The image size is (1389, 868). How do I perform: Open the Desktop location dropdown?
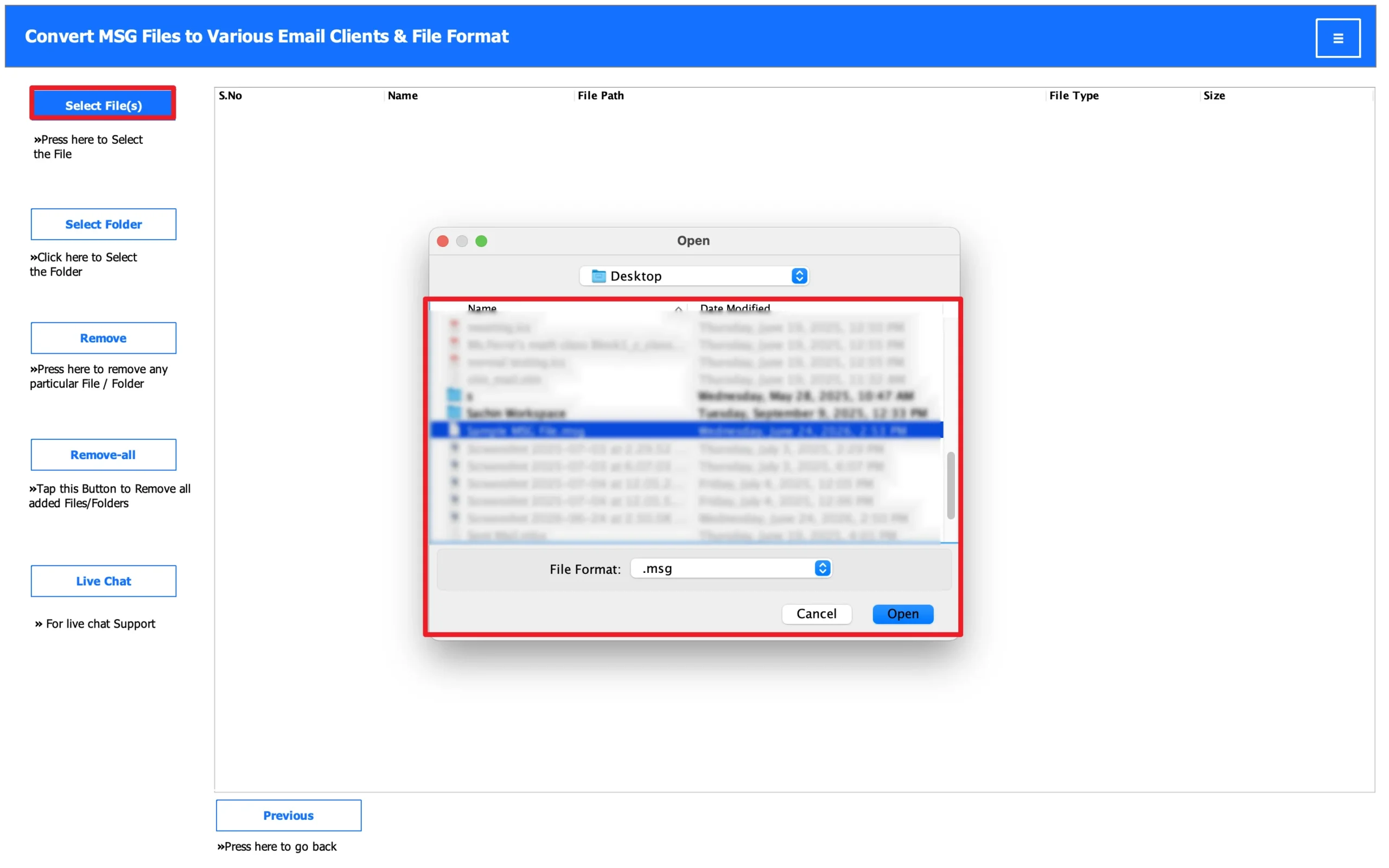click(694, 276)
